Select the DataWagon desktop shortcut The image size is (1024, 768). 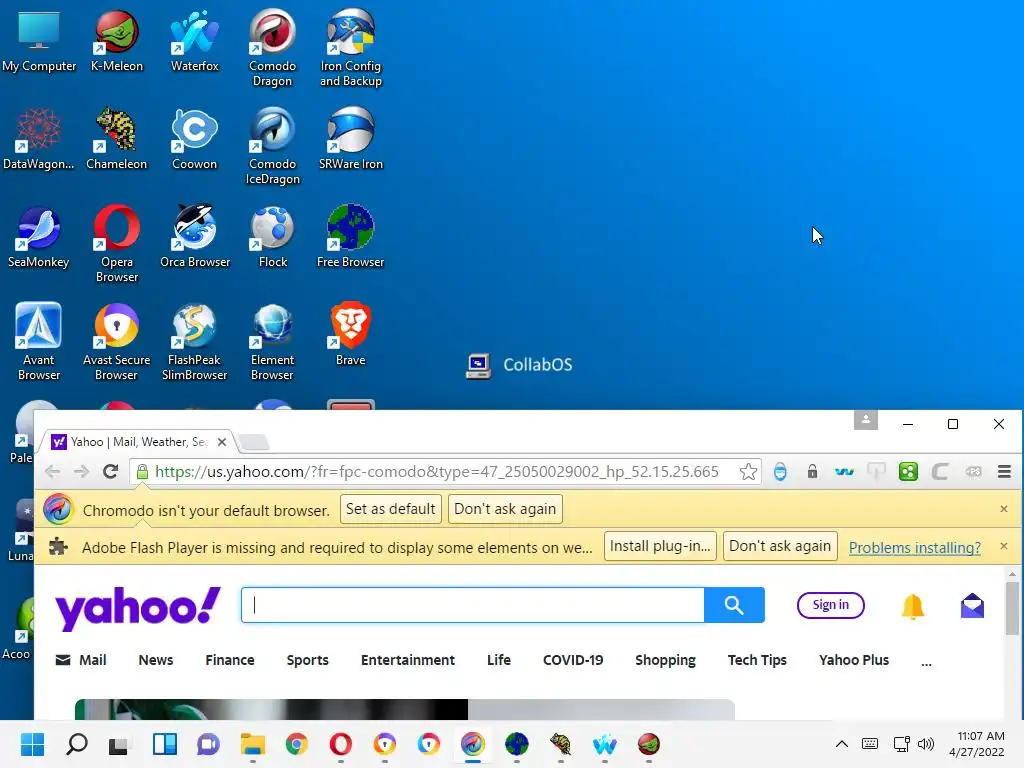click(x=39, y=138)
